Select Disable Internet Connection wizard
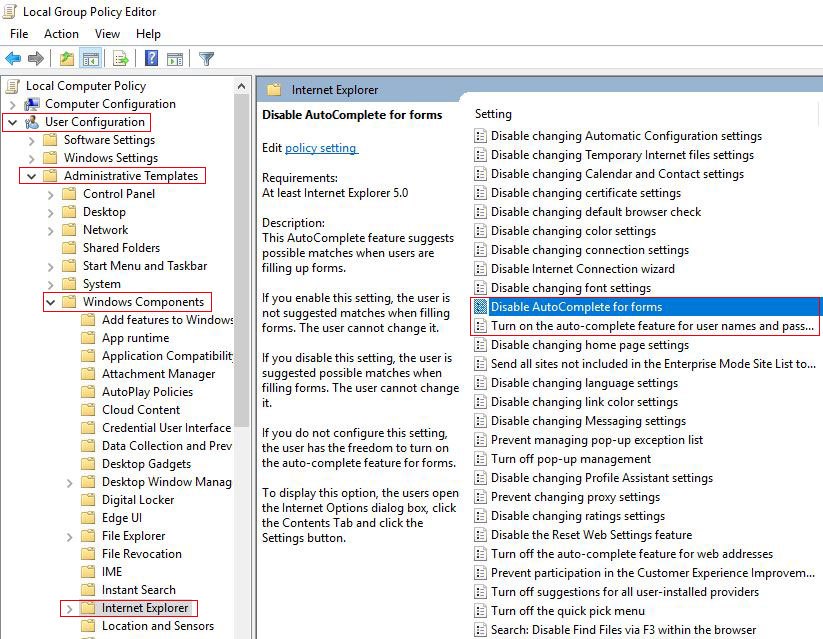The image size is (823, 639). click(583, 269)
